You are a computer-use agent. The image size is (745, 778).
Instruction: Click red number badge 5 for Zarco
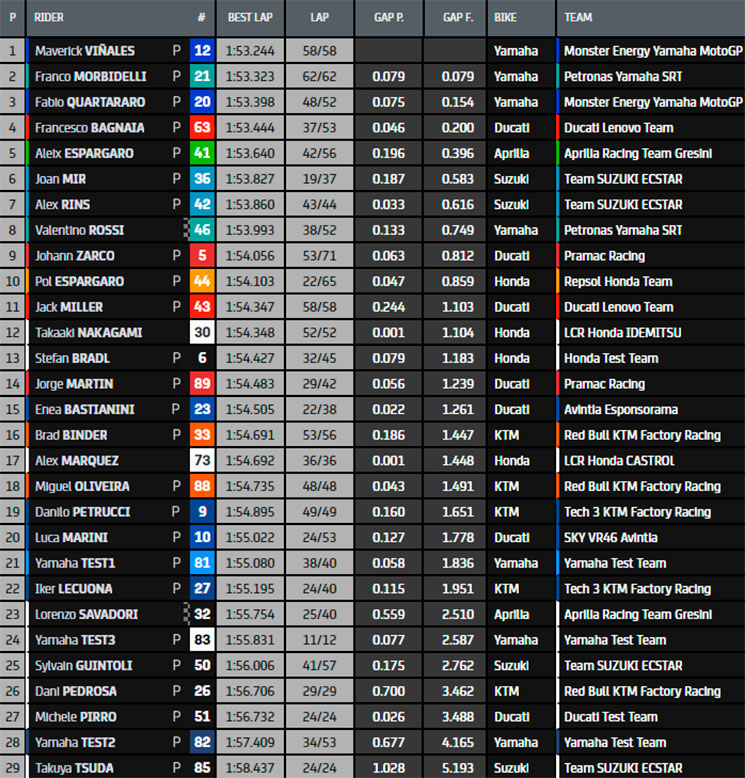tap(202, 256)
